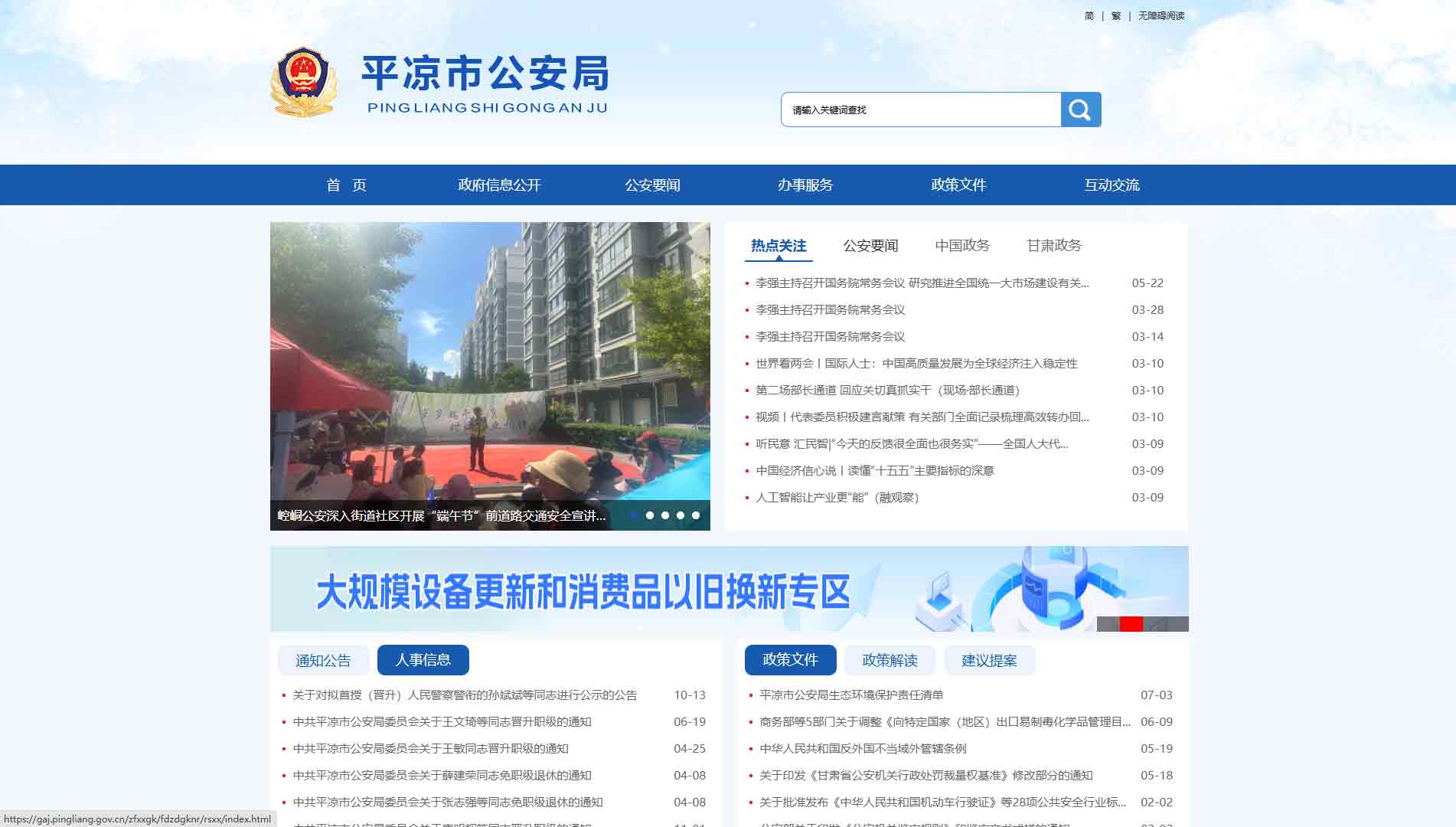Open 公安要闻 in the blue navigation bar

[652, 185]
